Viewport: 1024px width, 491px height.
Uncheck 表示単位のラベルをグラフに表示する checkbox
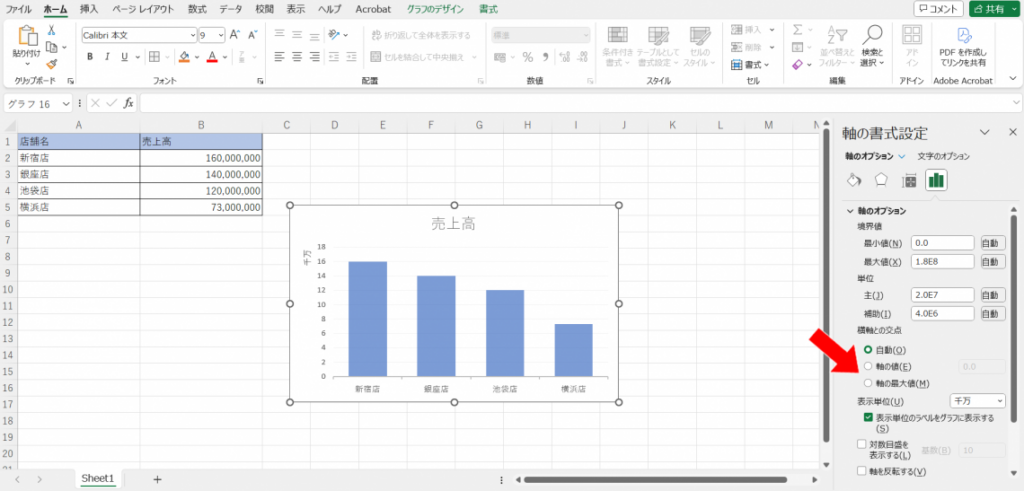(x=868, y=417)
